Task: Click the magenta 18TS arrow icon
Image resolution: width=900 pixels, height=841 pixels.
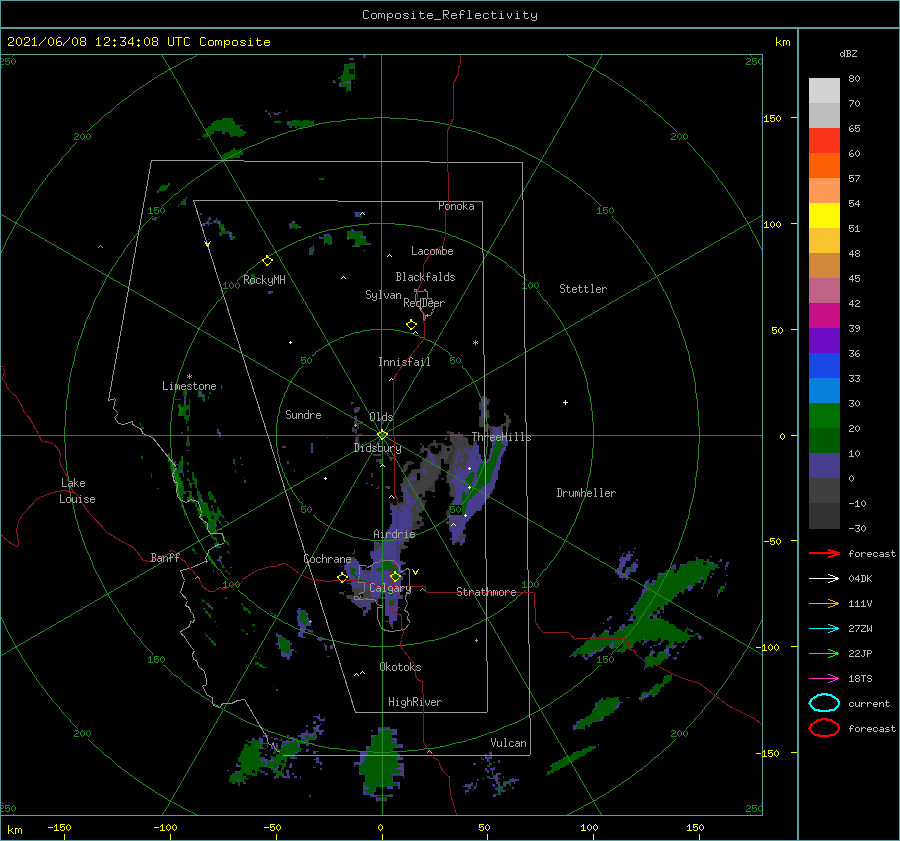Action: [824, 679]
